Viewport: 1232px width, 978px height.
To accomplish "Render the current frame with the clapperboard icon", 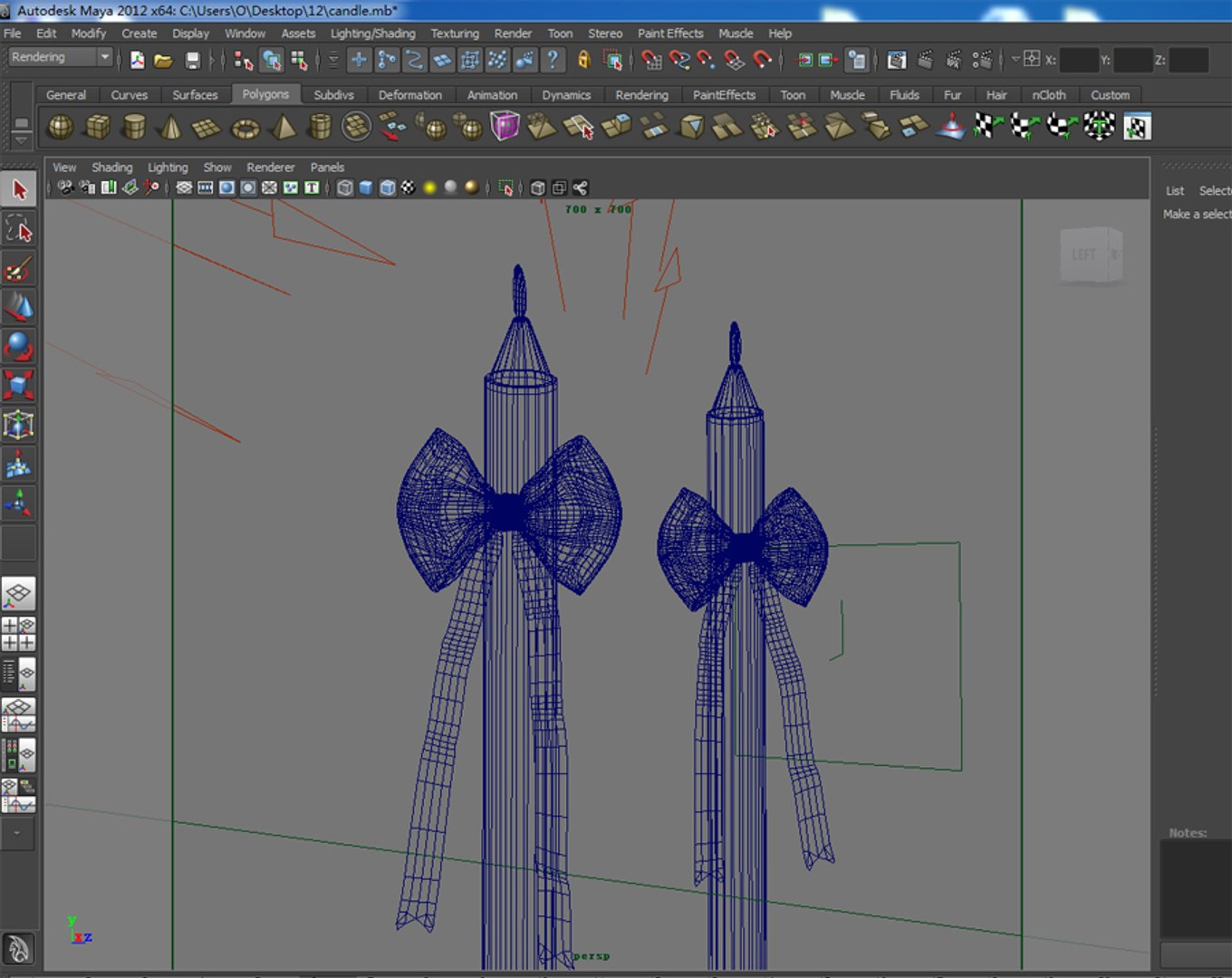I will tap(925, 61).
